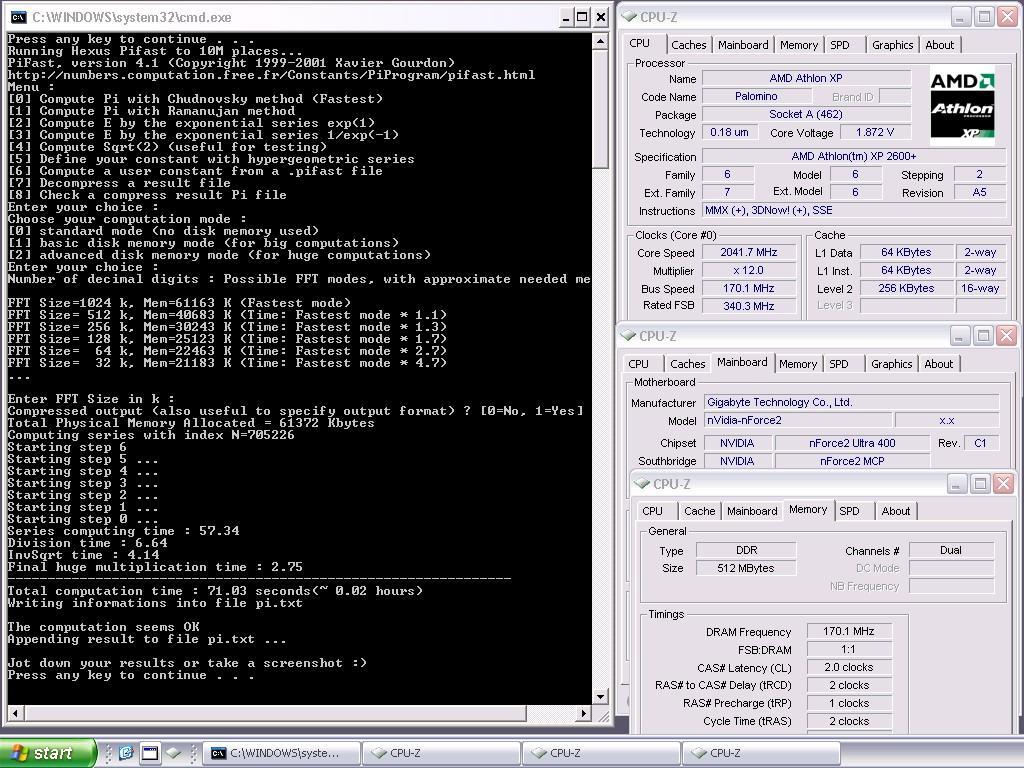Click the MMX (+), 3DNow! (+), SSE instructions field
The width and height of the screenshot is (1024, 768).
(854, 210)
